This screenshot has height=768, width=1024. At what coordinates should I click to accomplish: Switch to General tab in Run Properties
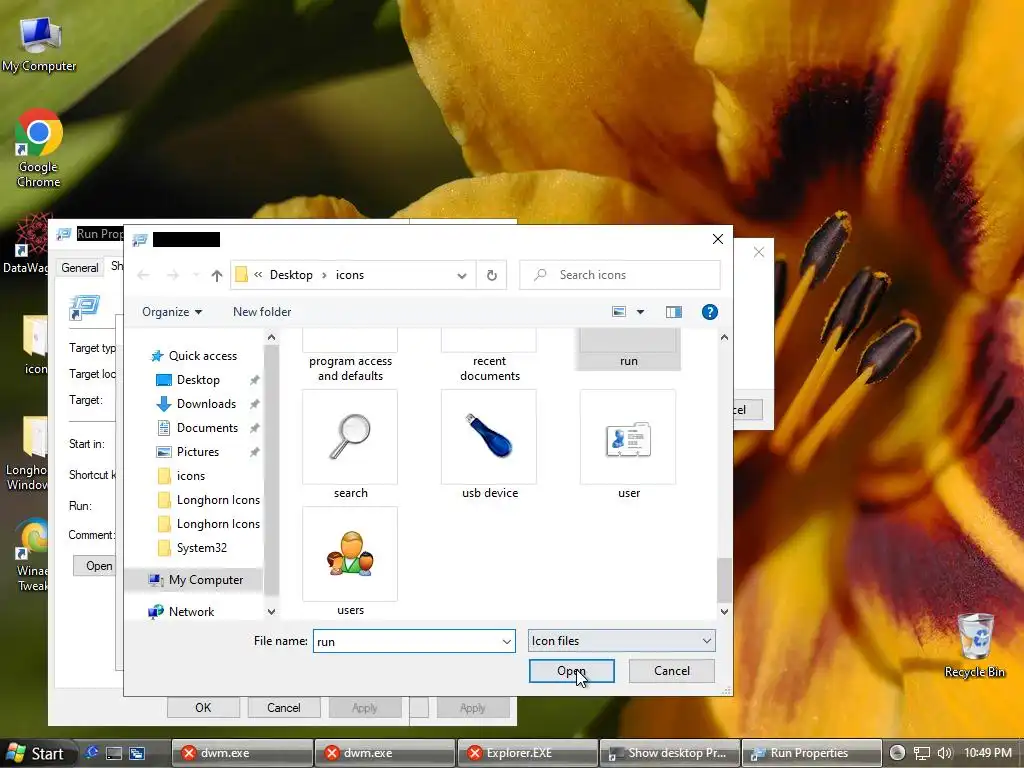(80, 268)
